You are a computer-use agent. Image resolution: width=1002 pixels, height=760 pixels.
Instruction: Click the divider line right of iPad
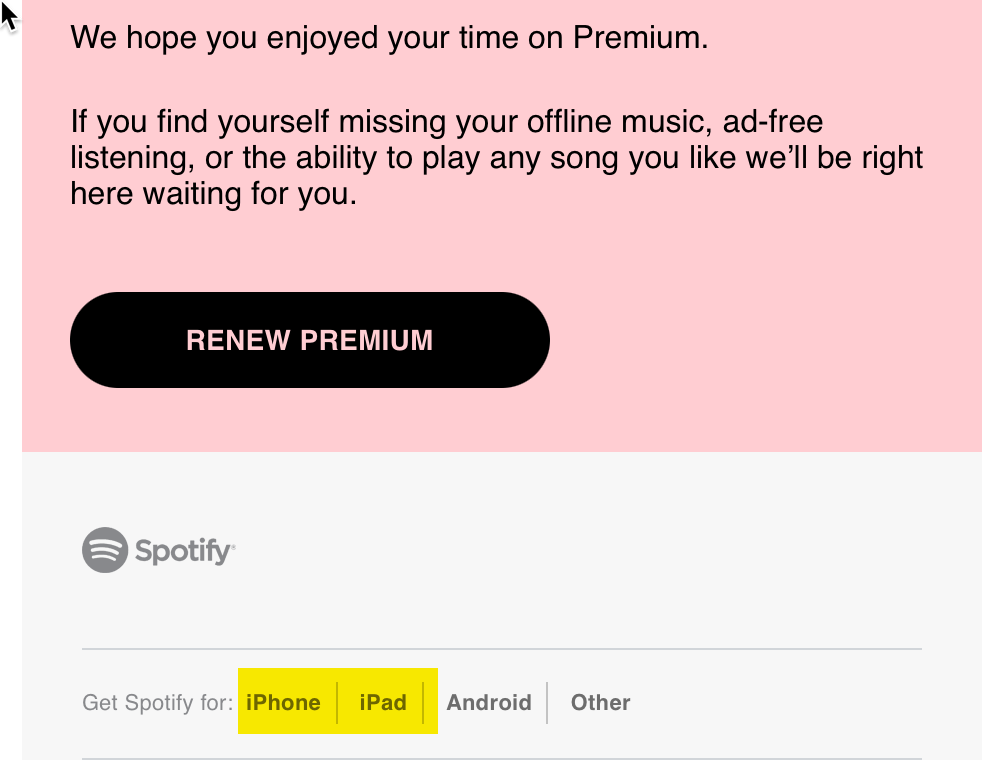click(423, 702)
